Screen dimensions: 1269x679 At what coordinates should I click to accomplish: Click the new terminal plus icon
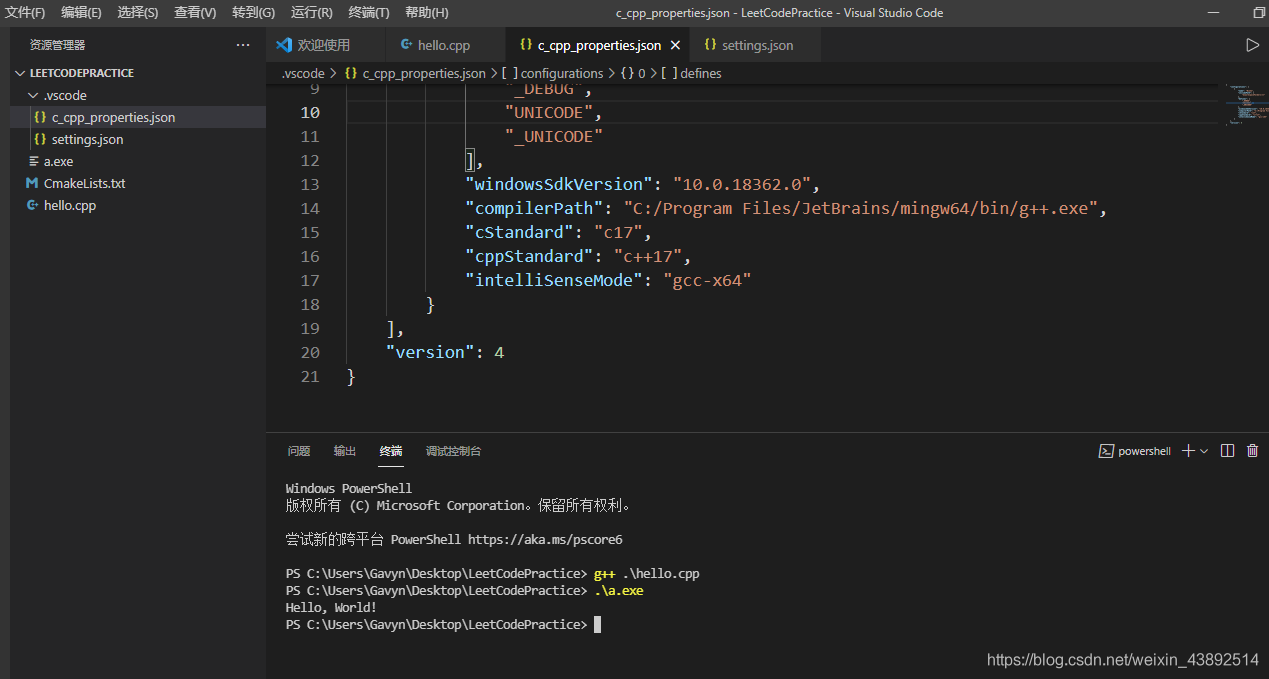1188,451
